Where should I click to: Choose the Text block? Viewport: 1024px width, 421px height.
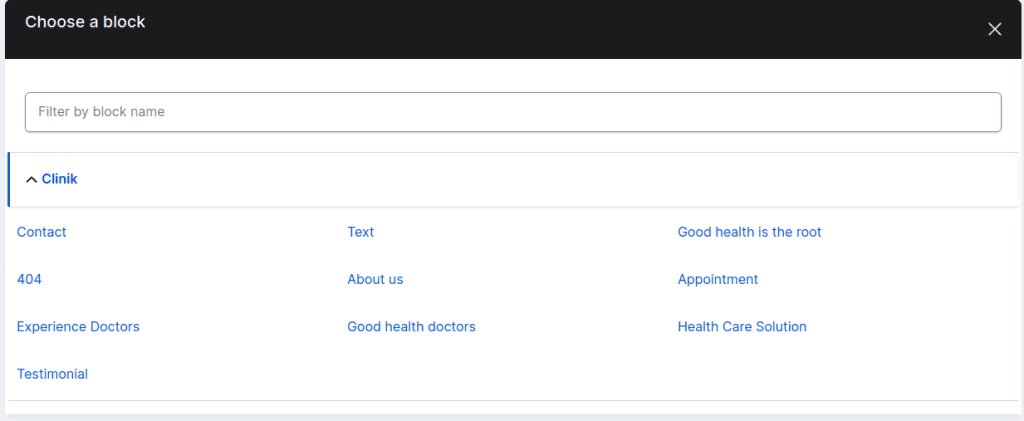pos(360,232)
